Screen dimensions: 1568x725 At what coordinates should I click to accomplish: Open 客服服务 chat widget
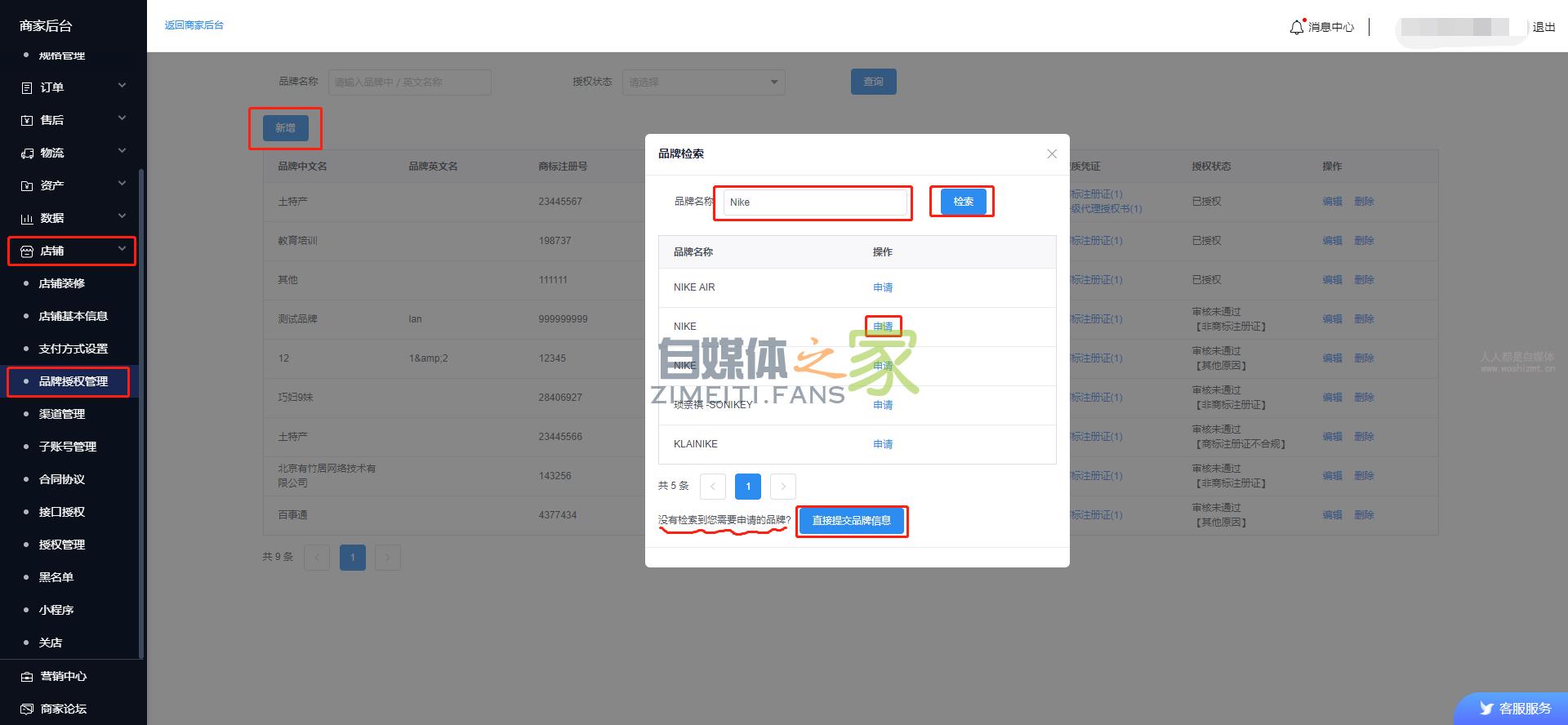(1515, 709)
